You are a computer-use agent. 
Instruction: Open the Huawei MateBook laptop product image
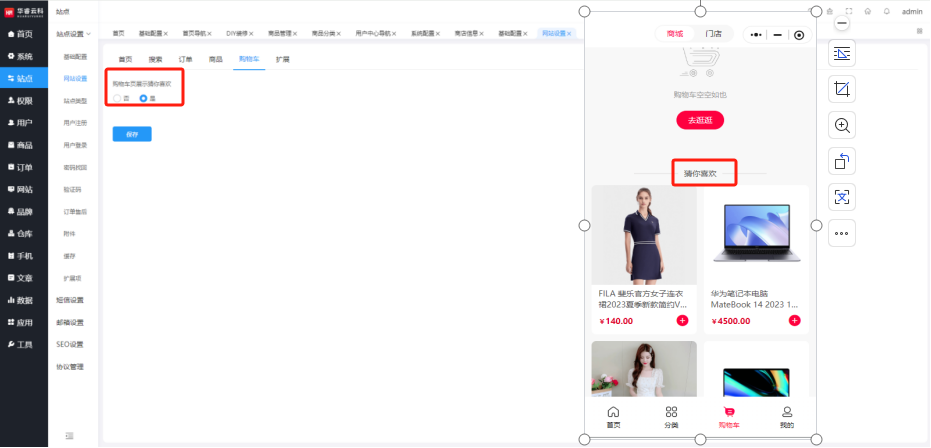coord(755,235)
